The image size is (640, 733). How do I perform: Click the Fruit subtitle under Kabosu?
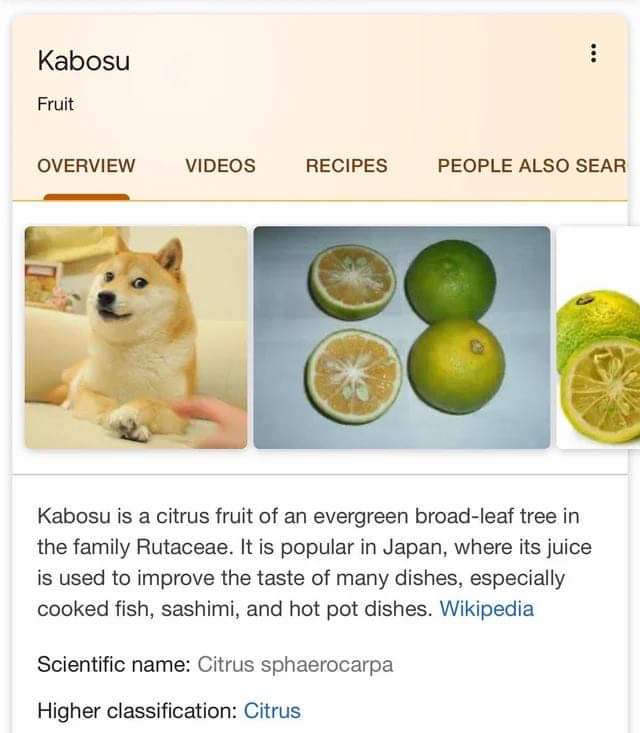click(55, 104)
